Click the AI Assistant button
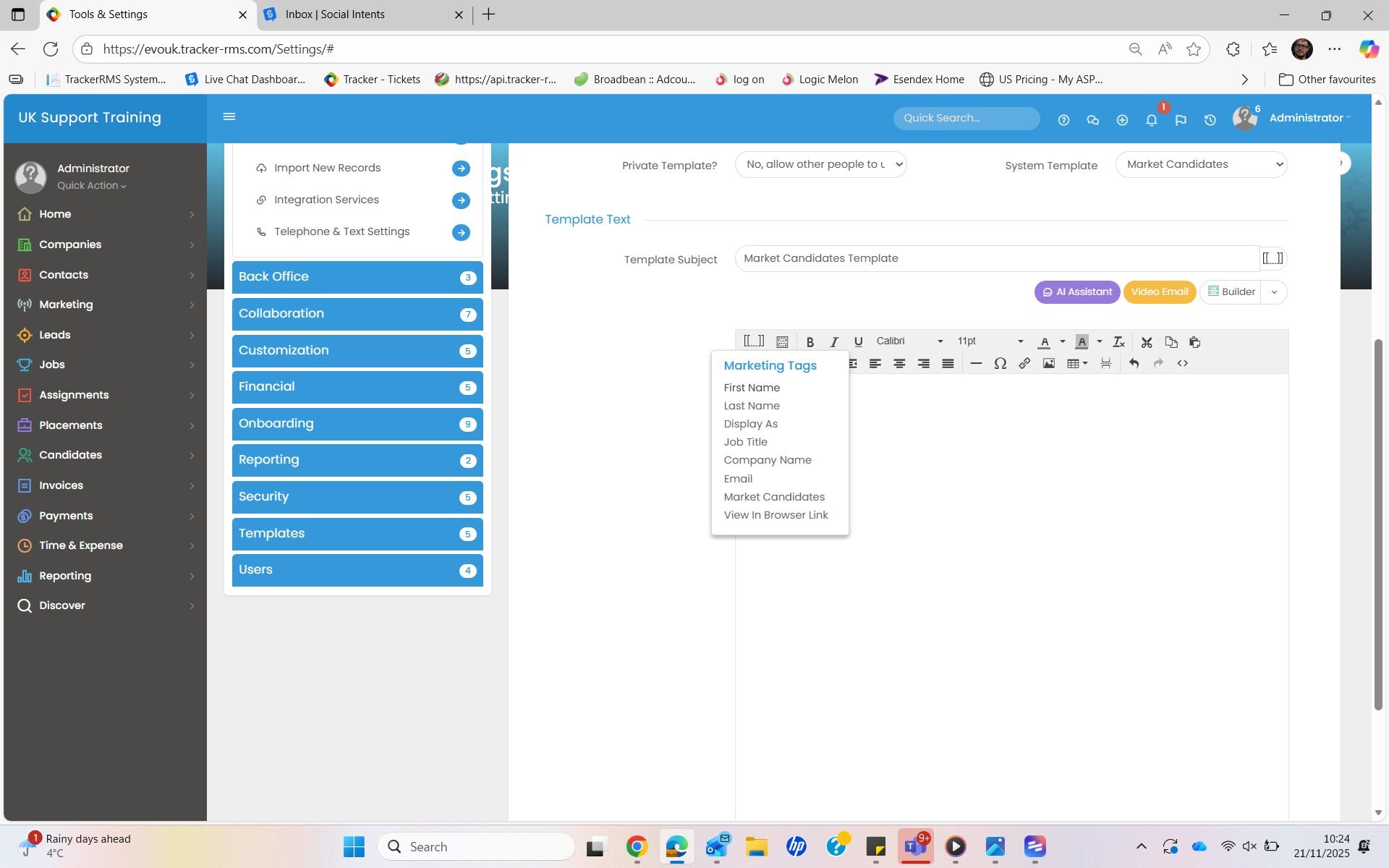This screenshot has height=868, width=1389. click(1076, 292)
